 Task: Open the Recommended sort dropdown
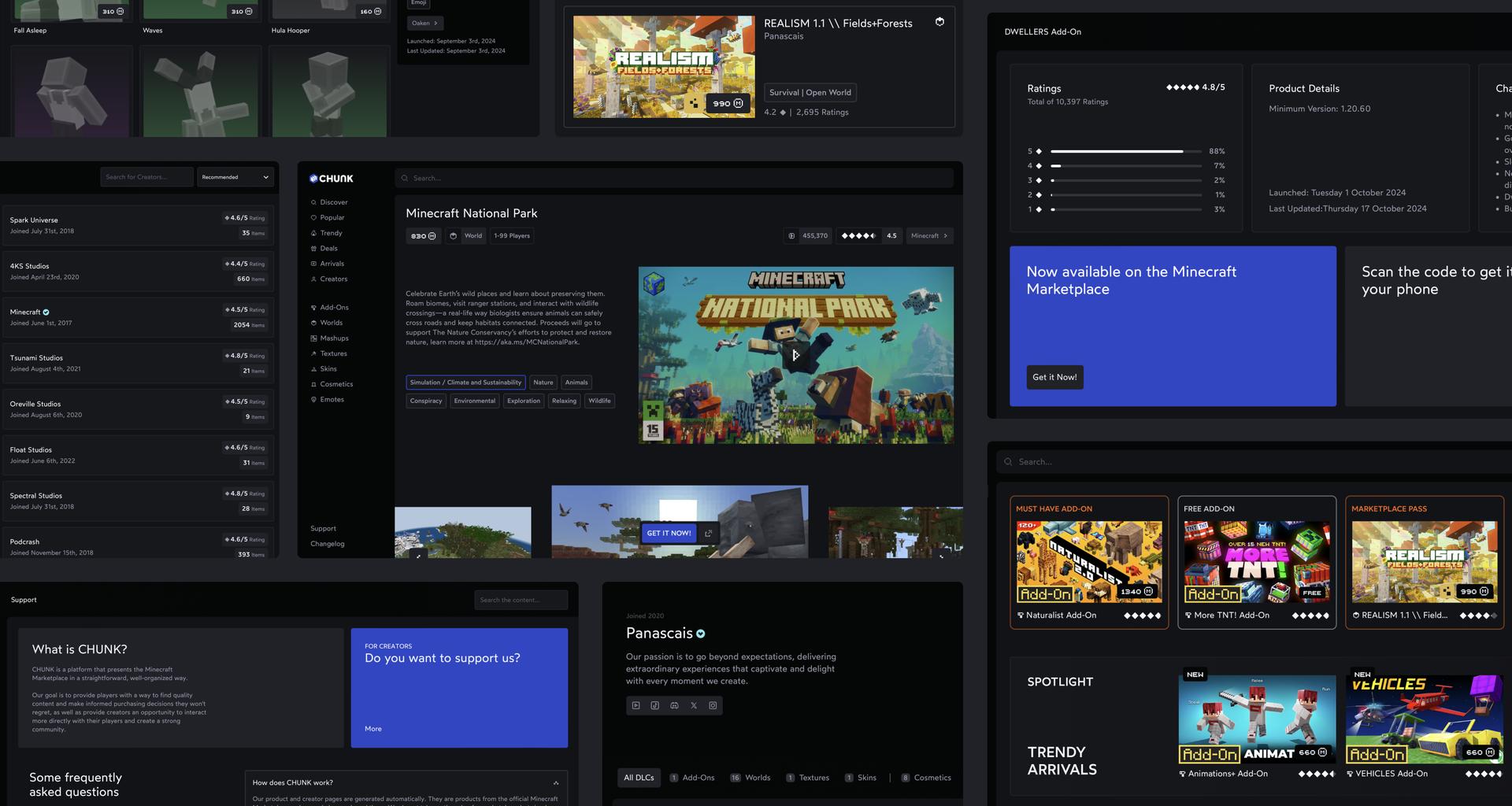click(x=235, y=177)
